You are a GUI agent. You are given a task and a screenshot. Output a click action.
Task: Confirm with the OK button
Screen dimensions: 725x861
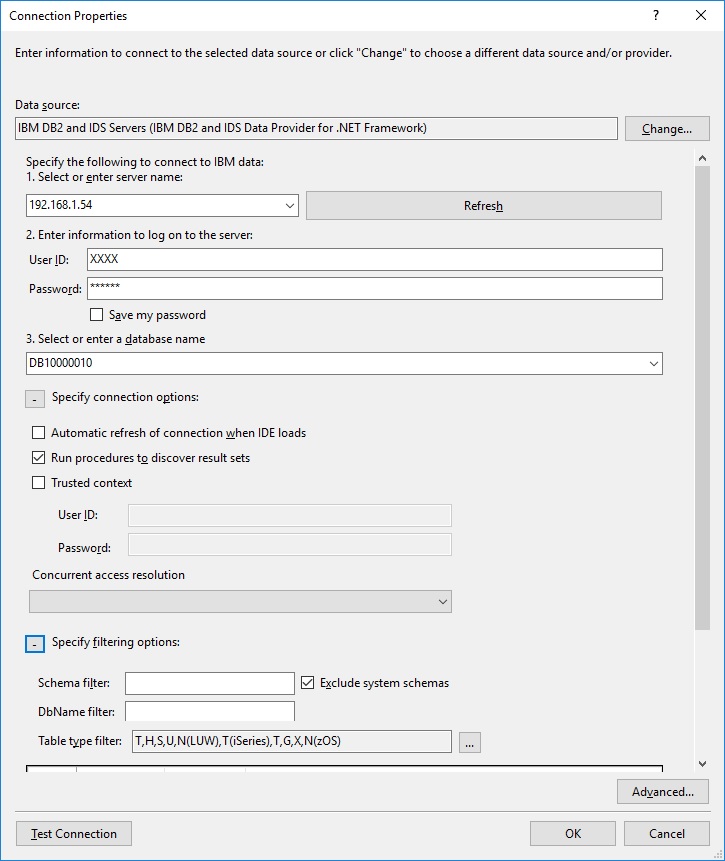573,834
